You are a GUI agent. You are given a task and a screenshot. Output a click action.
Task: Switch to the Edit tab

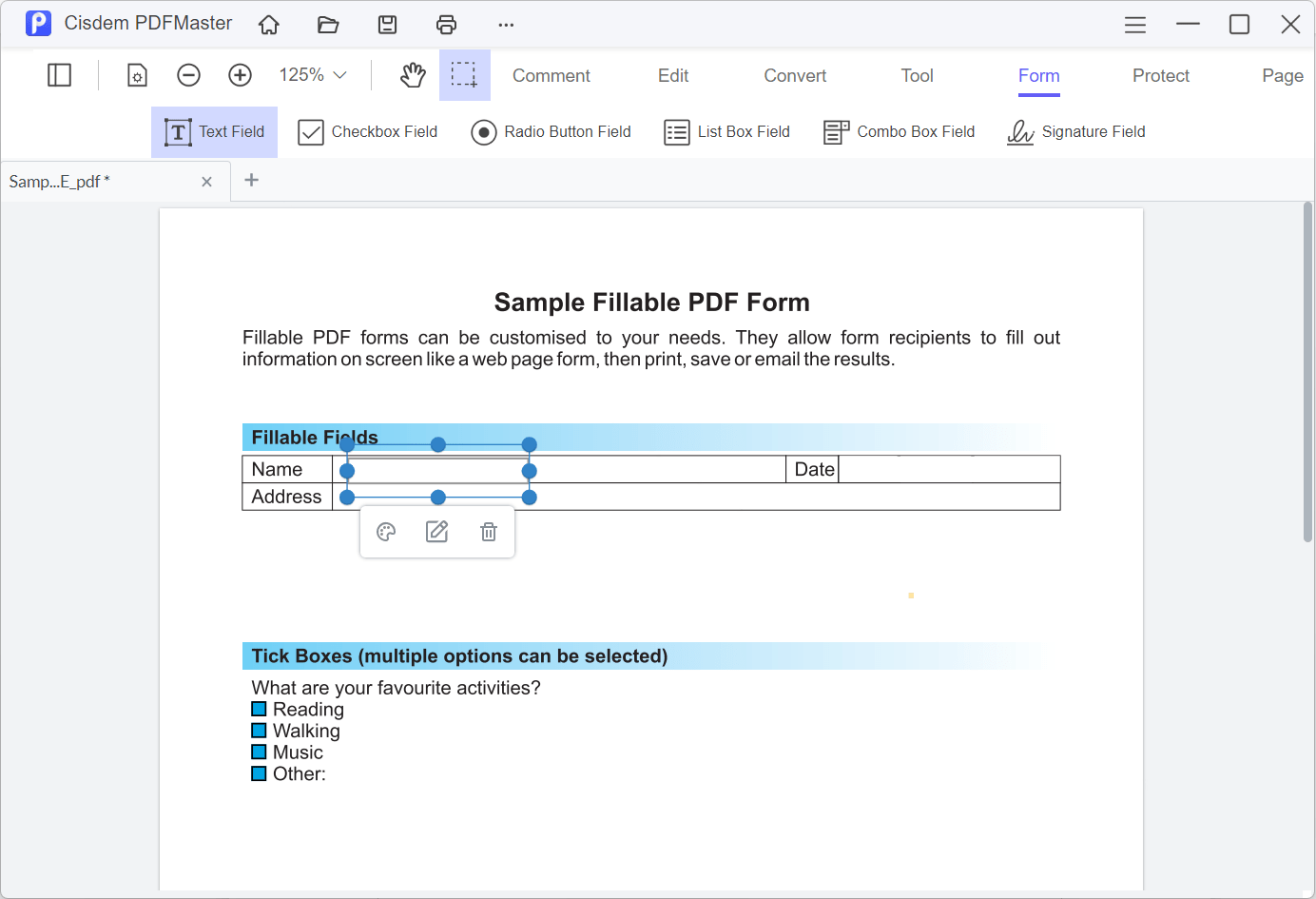673,75
